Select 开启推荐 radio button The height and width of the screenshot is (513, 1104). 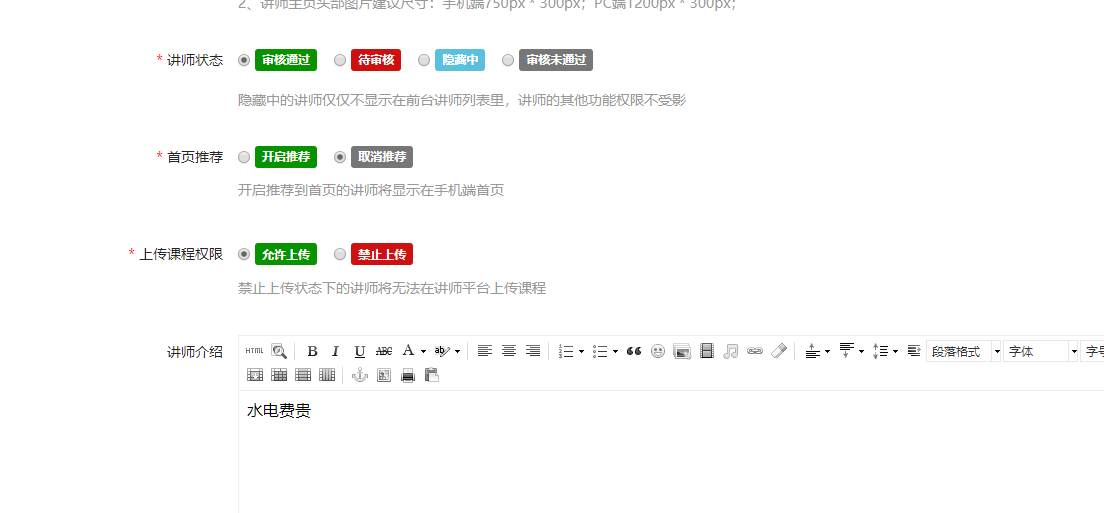coord(244,157)
